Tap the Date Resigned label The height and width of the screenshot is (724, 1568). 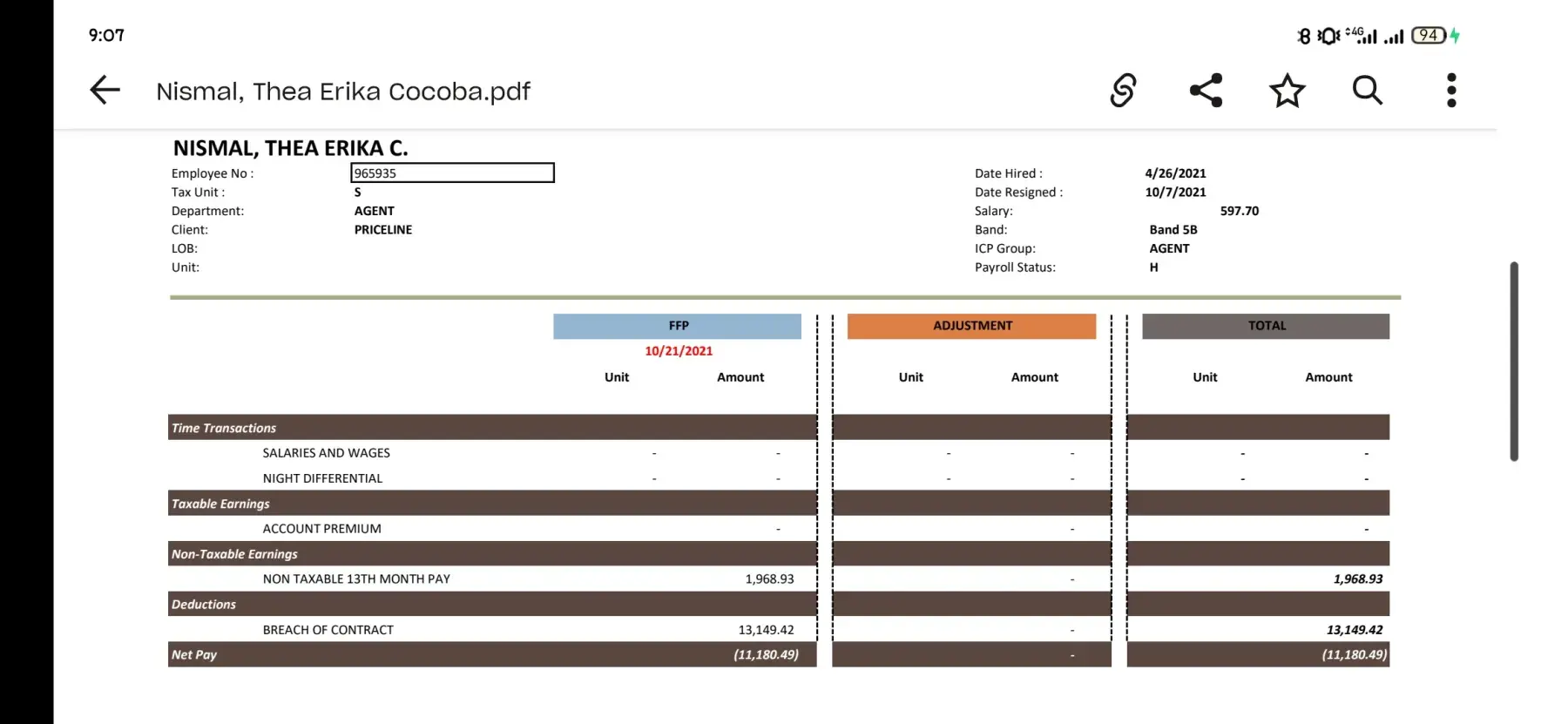(x=1019, y=193)
